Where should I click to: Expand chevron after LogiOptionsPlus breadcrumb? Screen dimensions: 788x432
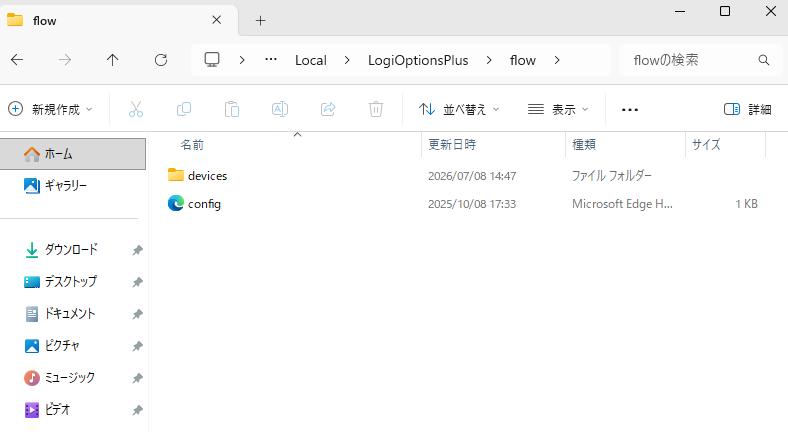(x=488, y=60)
